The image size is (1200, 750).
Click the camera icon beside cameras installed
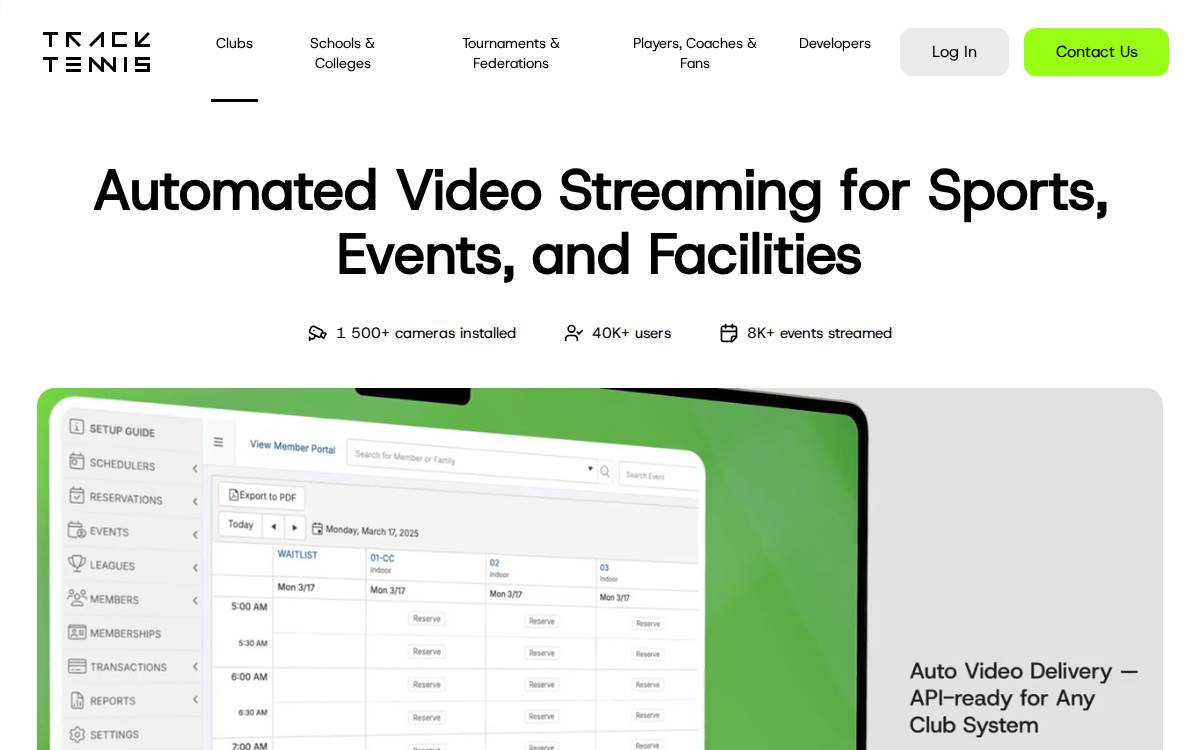tap(317, 333)
